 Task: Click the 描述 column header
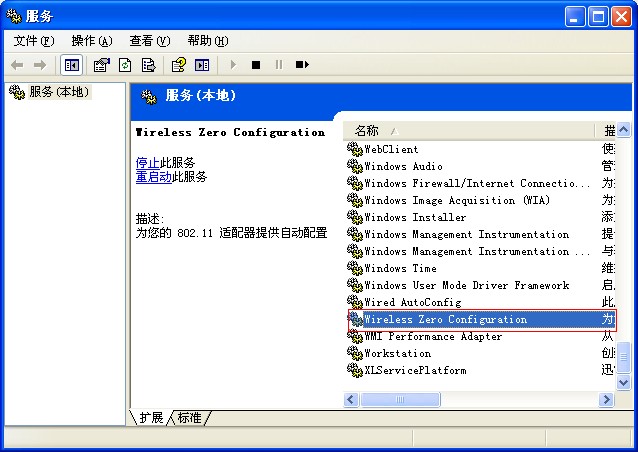[x=605, y=131]
